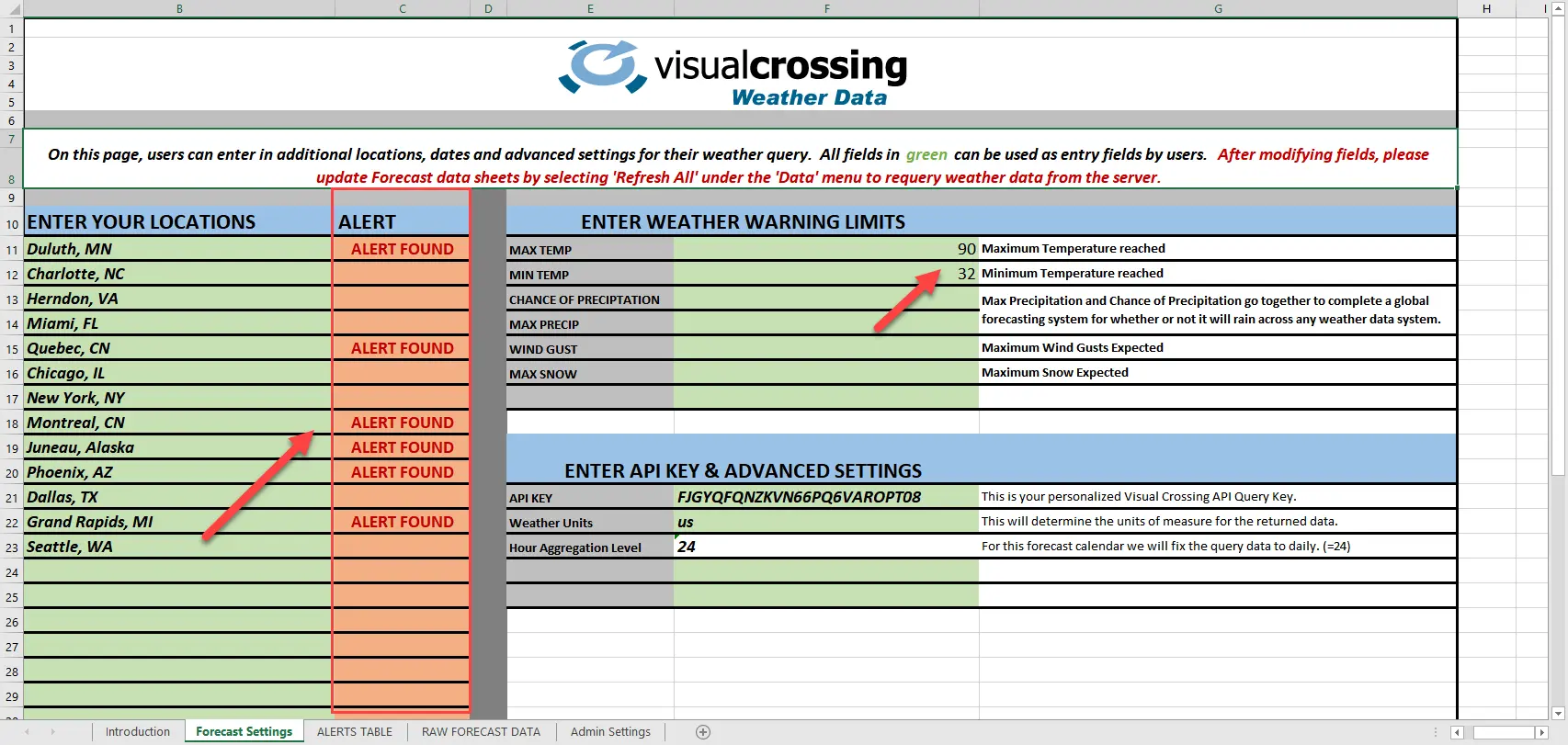Go to the Admin Settings tab

click(610, 732)
